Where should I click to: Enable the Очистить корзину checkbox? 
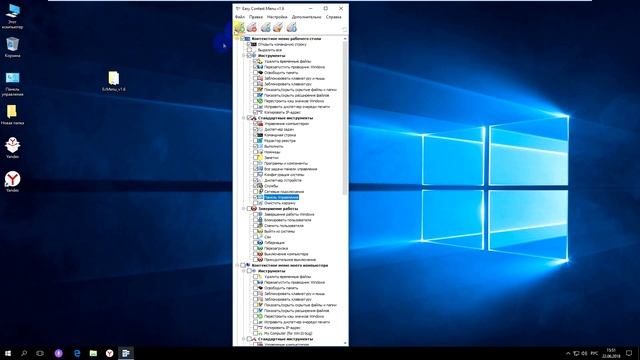pos(256,203)
